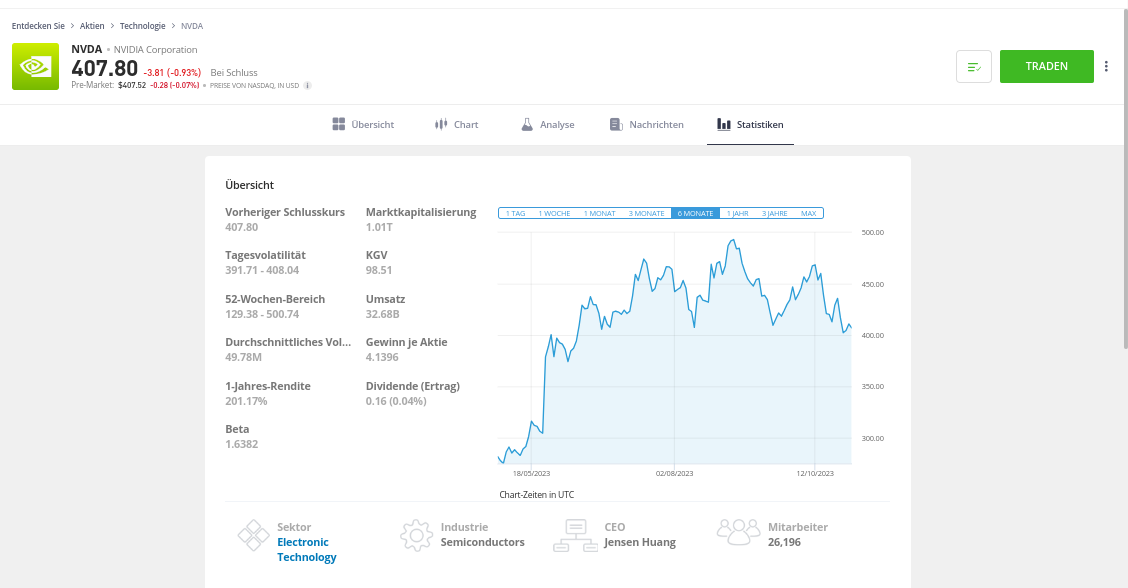
Task: Click the Semiconductors industry text
Action: tap(483, 543)
